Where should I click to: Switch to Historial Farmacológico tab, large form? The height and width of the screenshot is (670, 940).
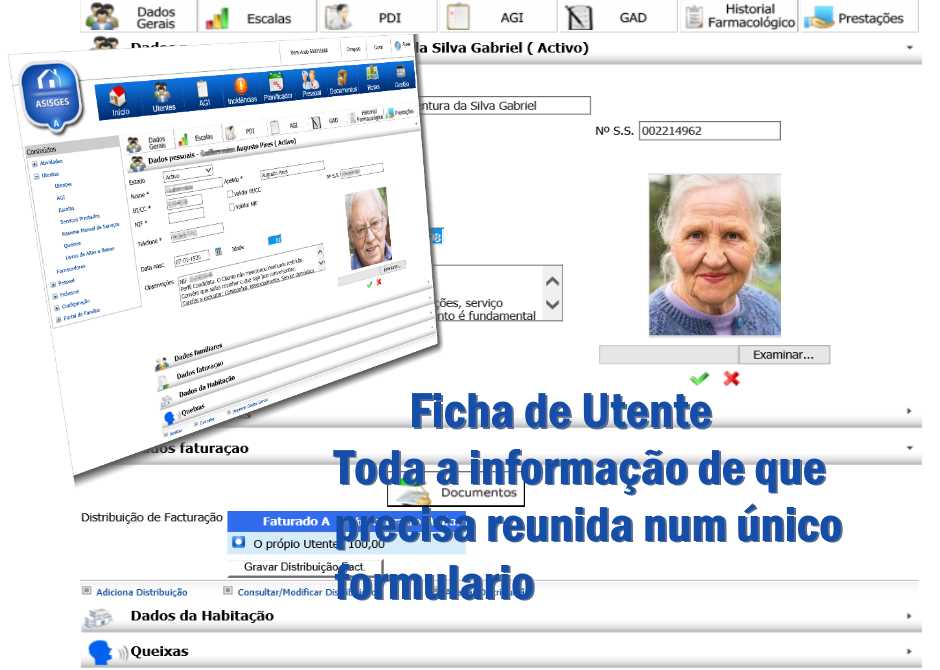click(x=739, y=17)
